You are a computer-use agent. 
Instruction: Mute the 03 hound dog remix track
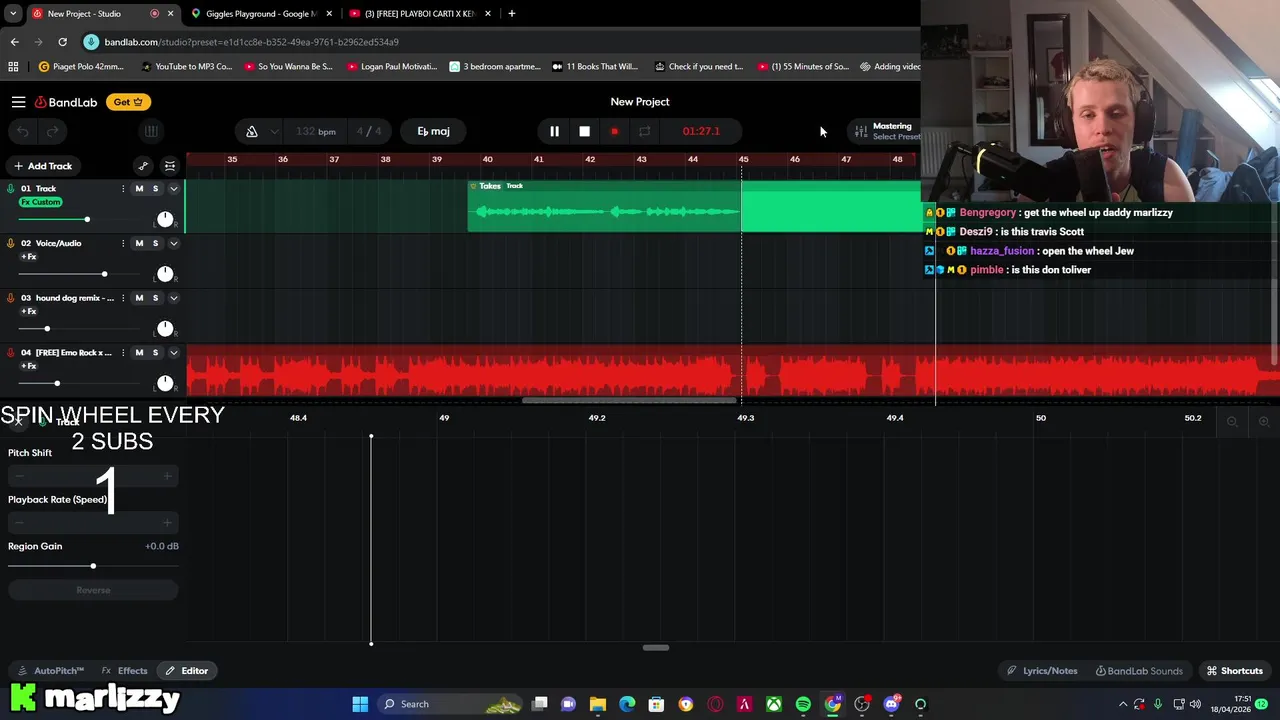click(x=139, y=298)
